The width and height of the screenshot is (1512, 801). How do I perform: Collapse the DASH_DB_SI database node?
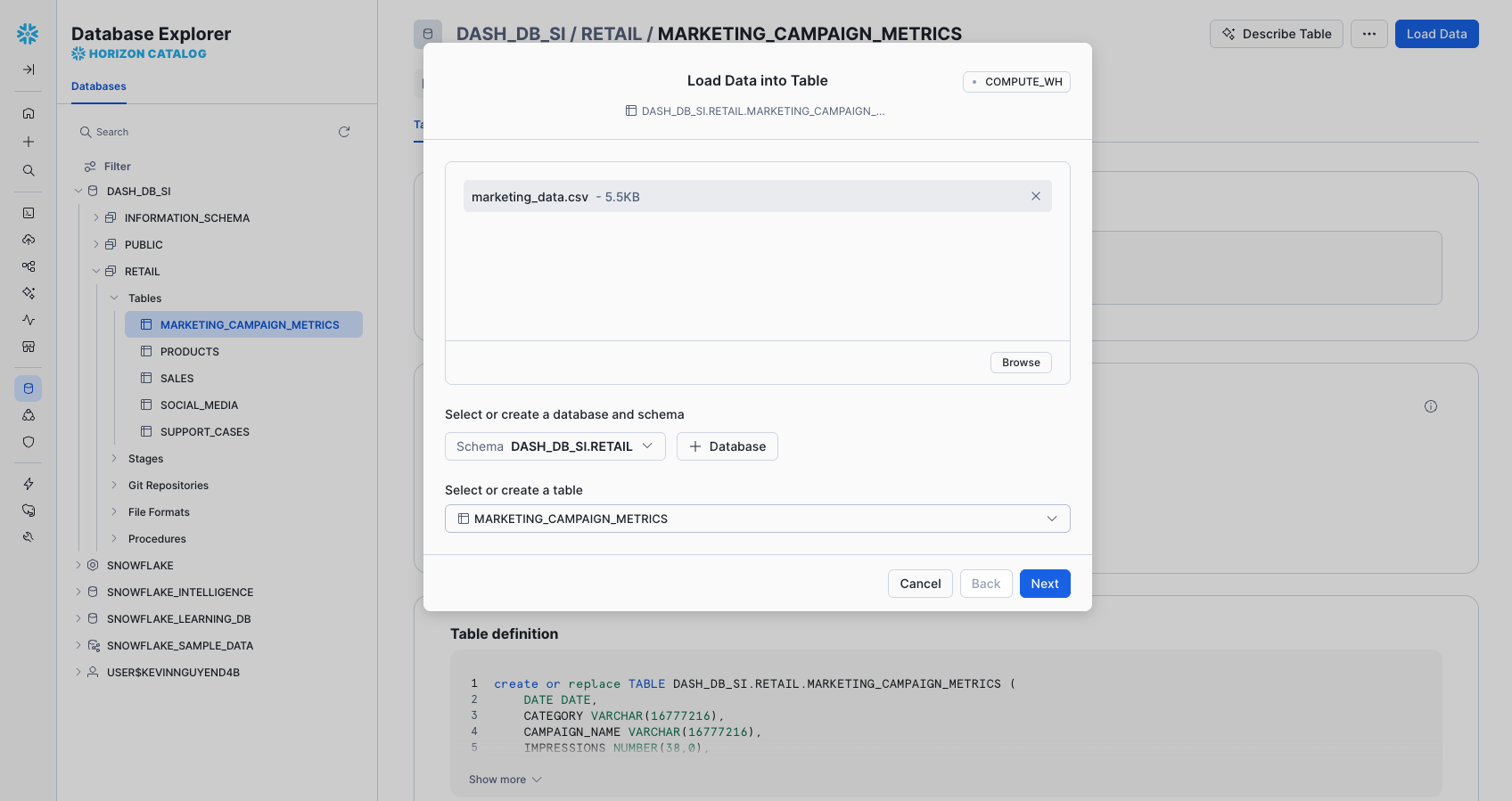[x=78, y=192]
